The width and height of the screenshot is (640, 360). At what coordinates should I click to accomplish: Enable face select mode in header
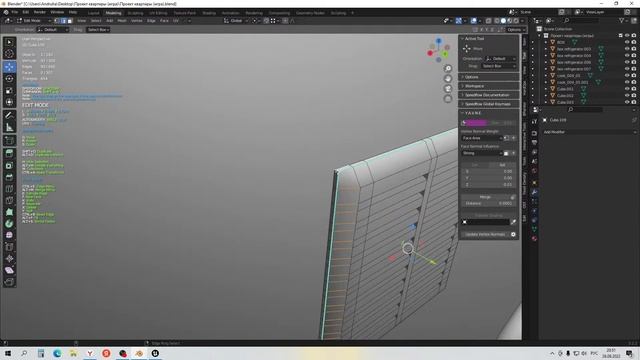70,21
